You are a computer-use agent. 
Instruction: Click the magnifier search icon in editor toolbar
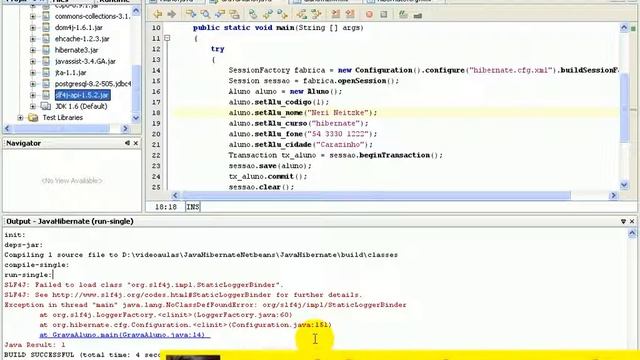coord(205,14)
